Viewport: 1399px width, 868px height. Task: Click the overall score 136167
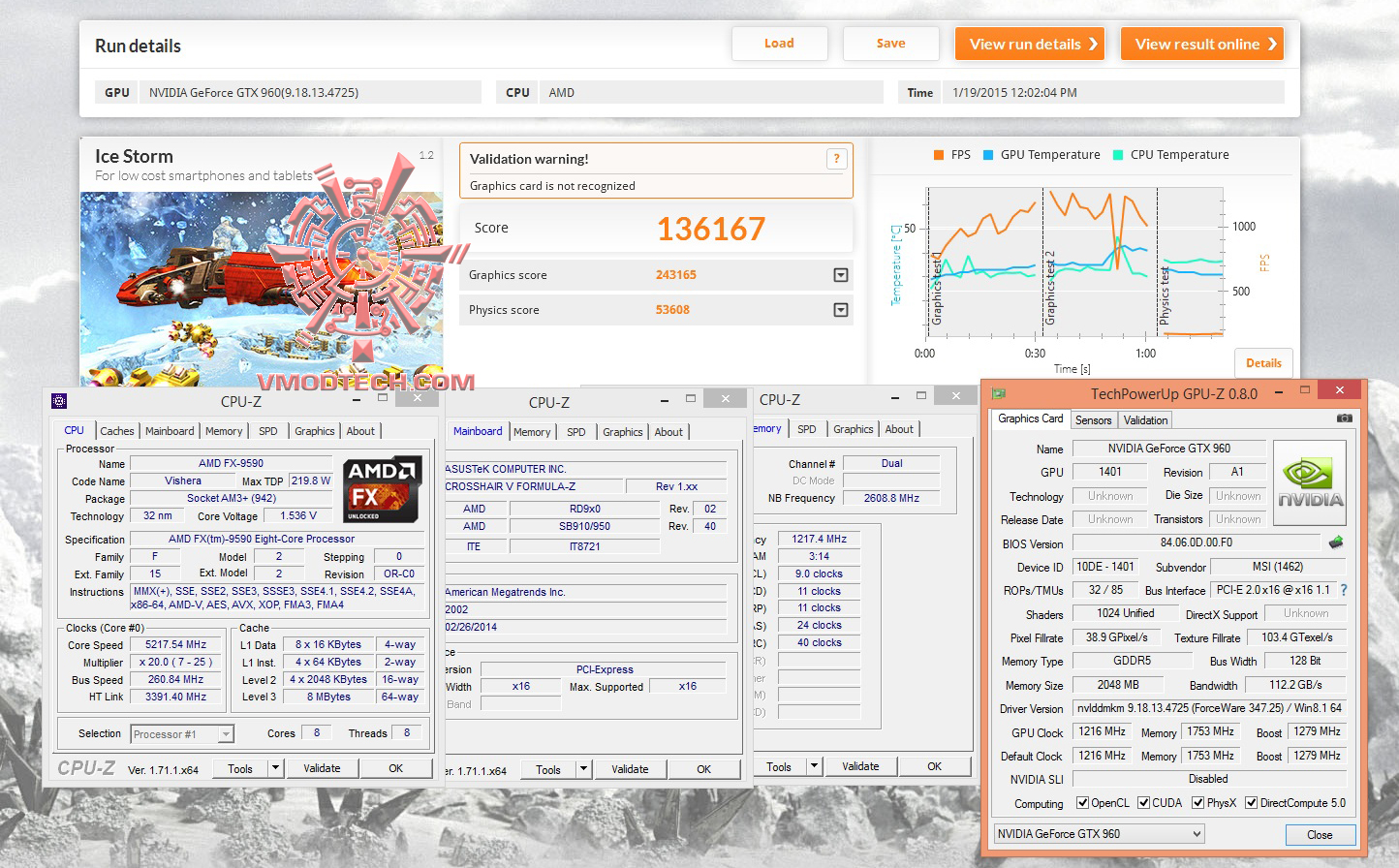711,229
